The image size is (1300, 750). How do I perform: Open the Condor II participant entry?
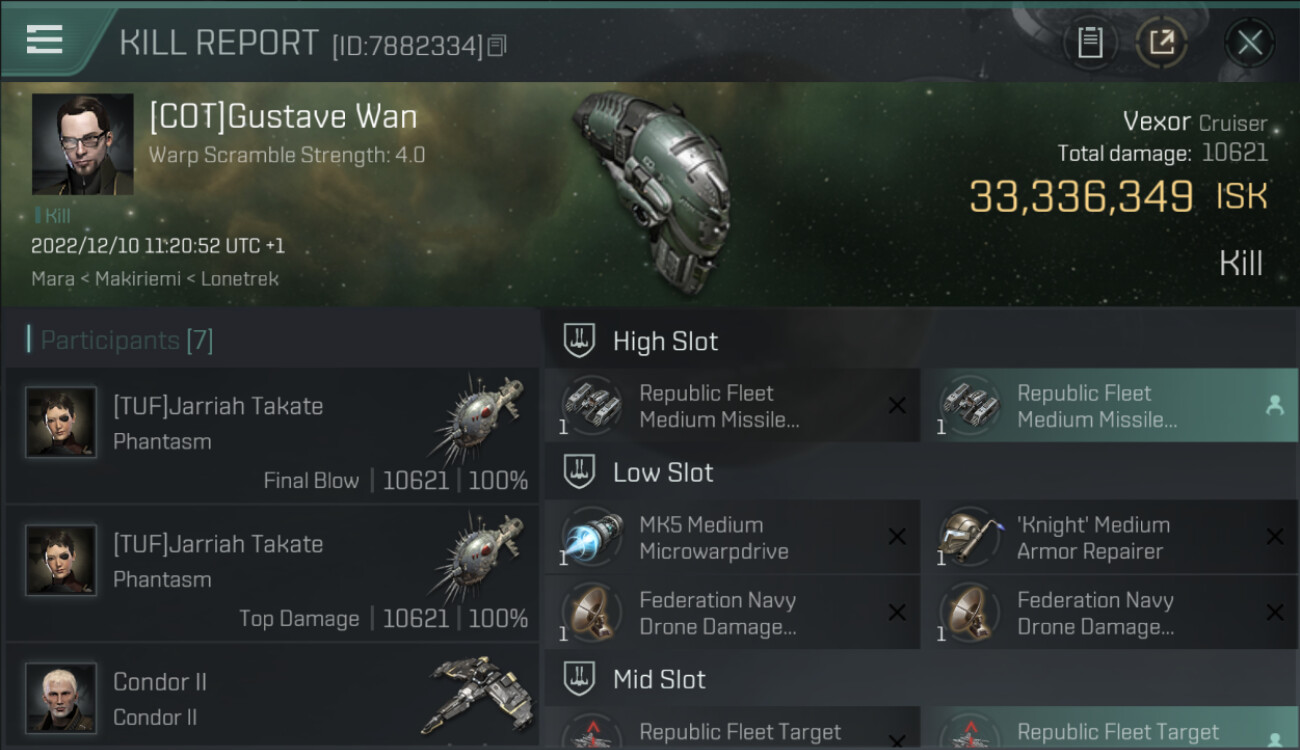pyautogui.click(x=272, y=697)
